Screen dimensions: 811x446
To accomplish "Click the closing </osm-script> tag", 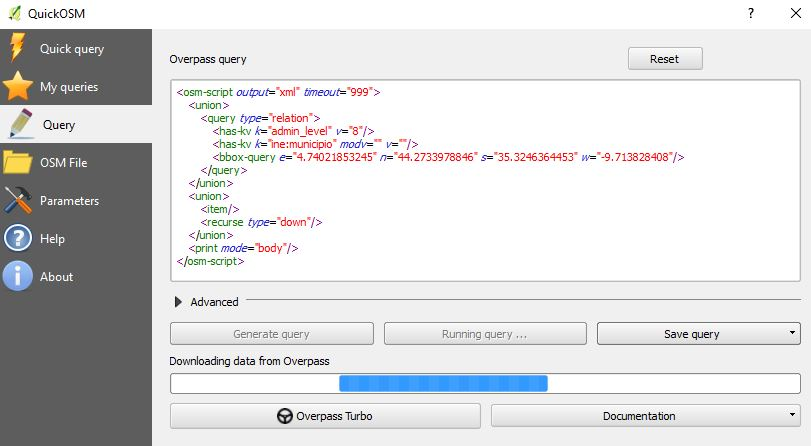I will pyautogui.click(x=210, y=261).
